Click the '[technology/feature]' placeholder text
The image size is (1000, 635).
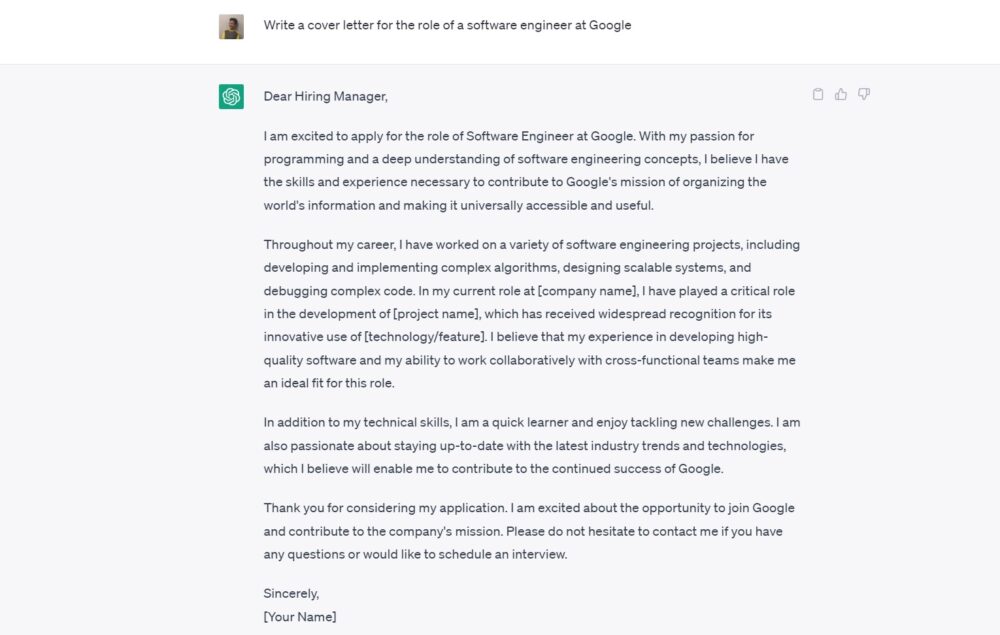click(425, 337)
